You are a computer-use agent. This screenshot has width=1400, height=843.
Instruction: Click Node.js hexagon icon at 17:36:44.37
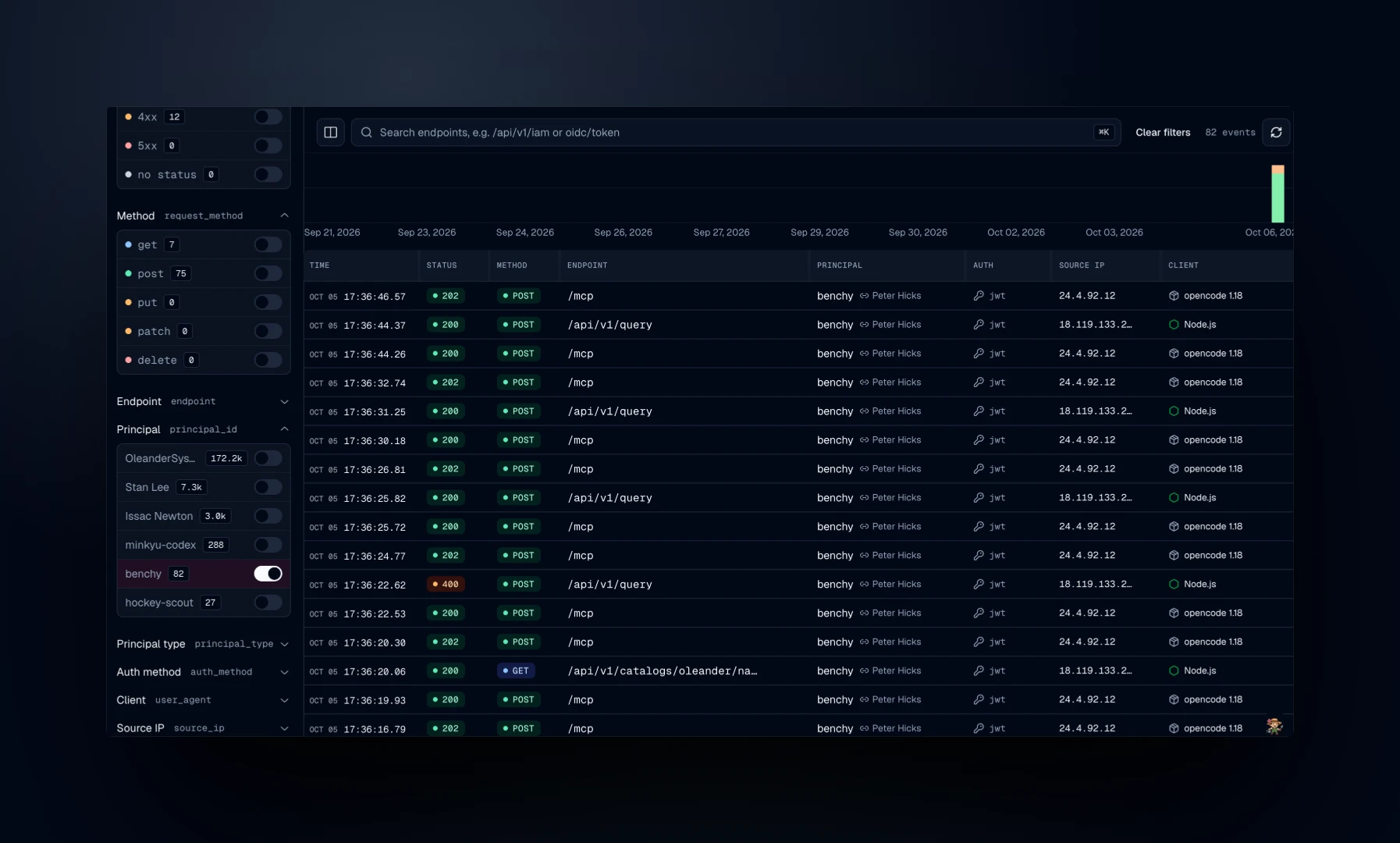click(1174, 325)
